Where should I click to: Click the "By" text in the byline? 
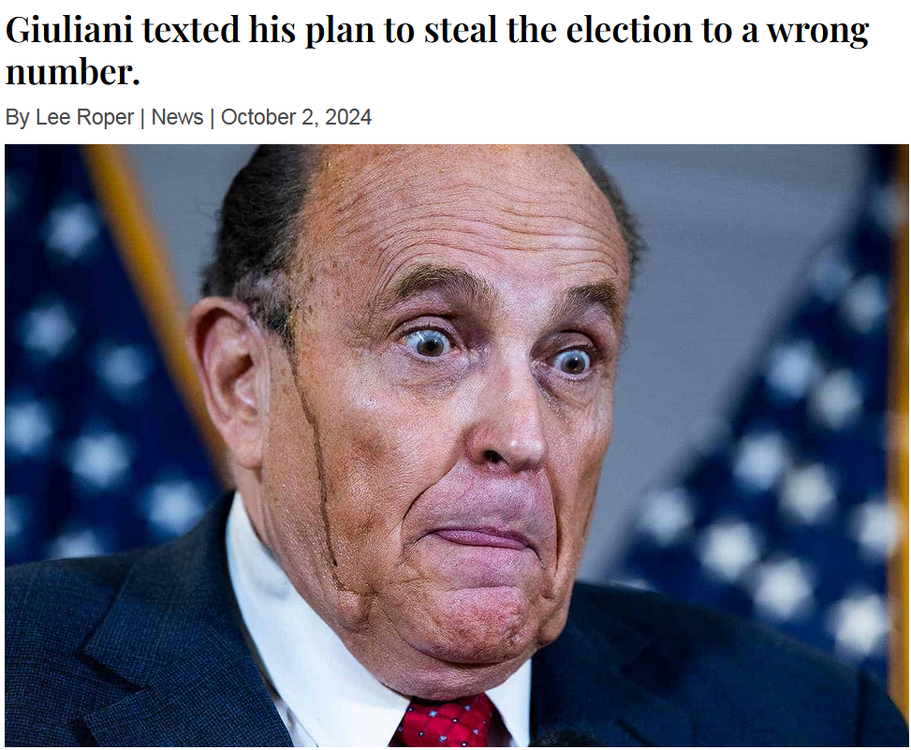pos(17,117)
